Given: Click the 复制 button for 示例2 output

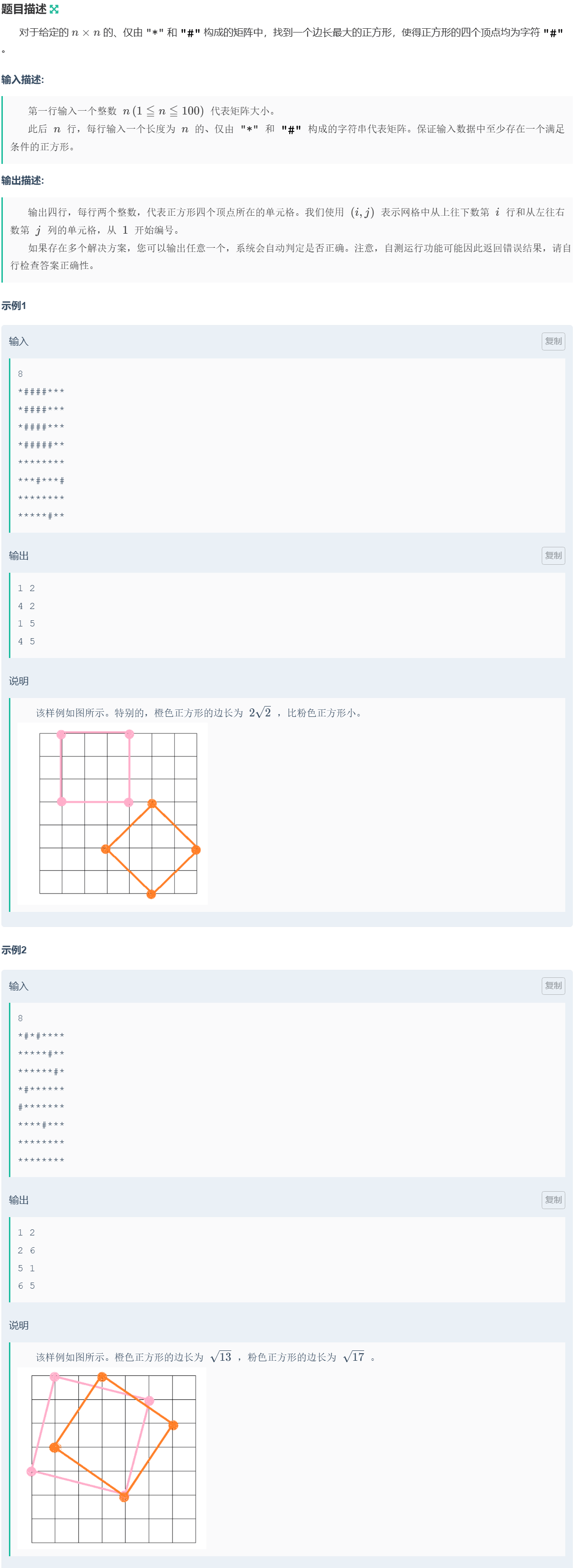Looking at the screenshot, I should pos(553,1200).
